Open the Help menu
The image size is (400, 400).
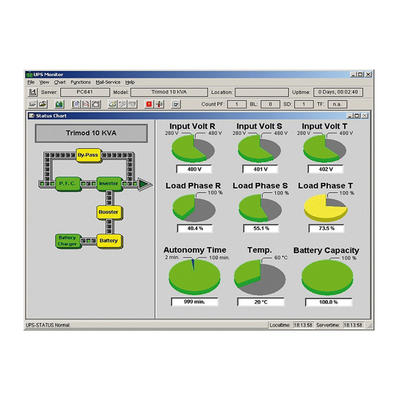[x=130, y=82]
